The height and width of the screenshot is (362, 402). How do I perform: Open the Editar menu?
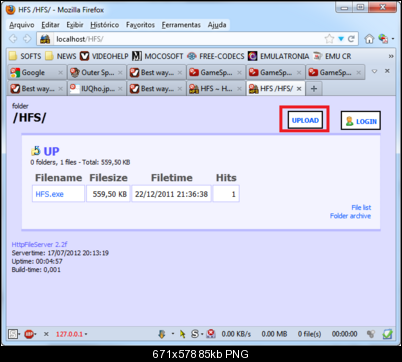(50, 25)
